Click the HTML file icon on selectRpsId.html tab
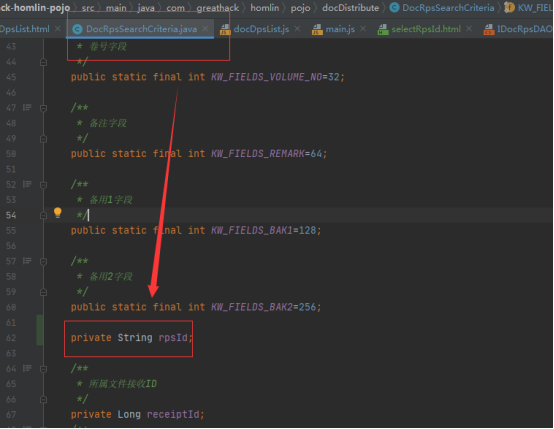554x429 pixels. (x=383, y=29)
